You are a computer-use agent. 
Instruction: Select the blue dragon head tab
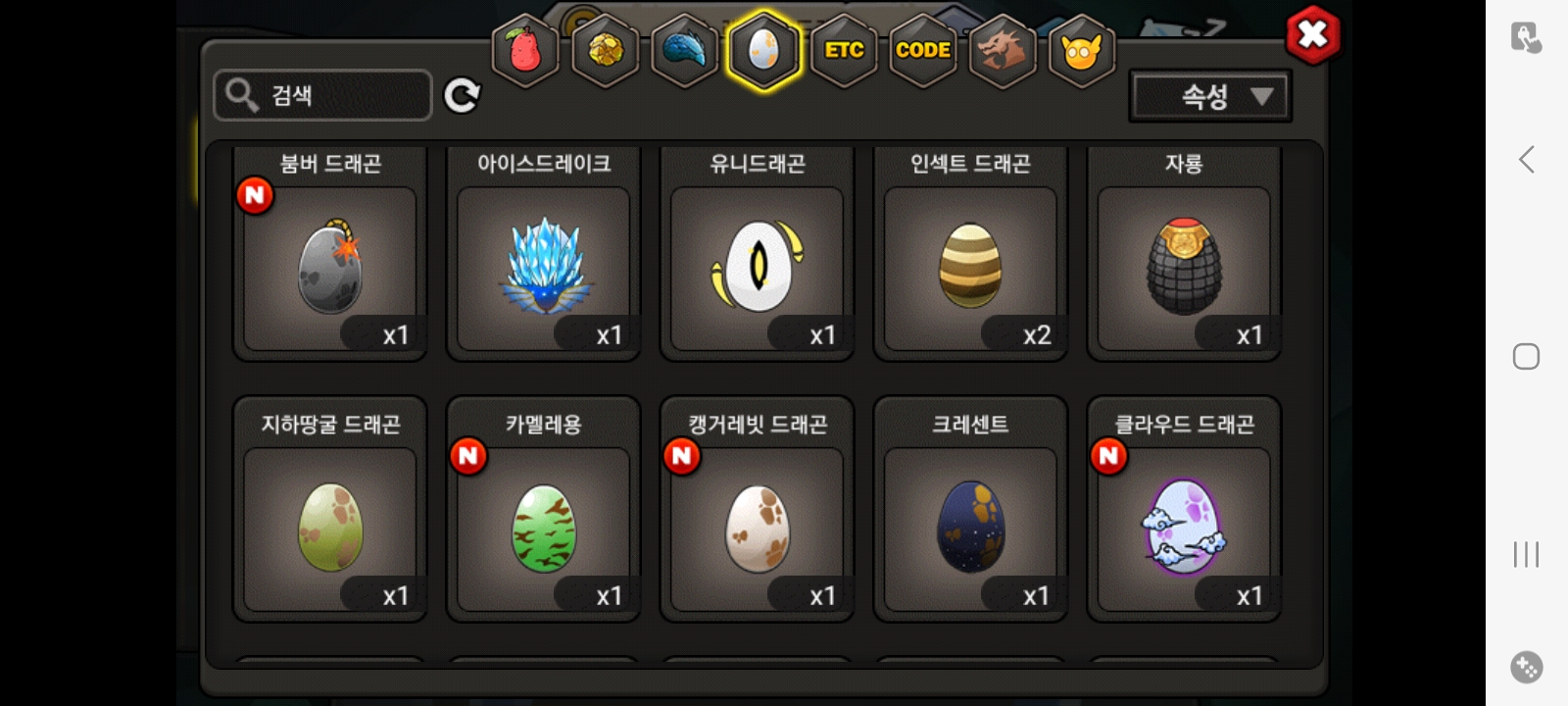684,50
